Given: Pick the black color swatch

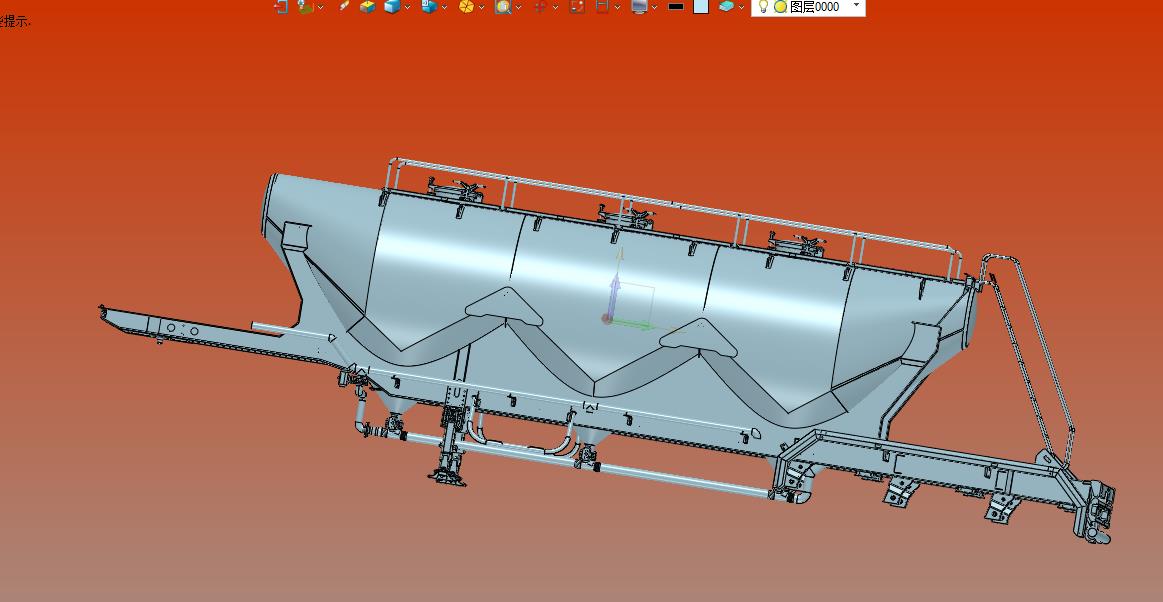Looking at the screenshot, I should coord(676,6).
